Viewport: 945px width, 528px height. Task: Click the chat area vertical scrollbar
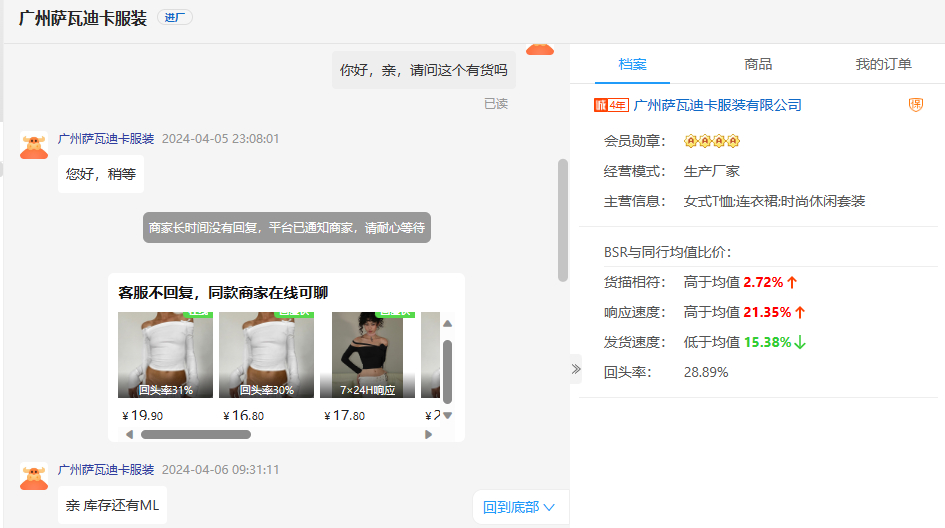pyautogui.click(x=563, y=220)
